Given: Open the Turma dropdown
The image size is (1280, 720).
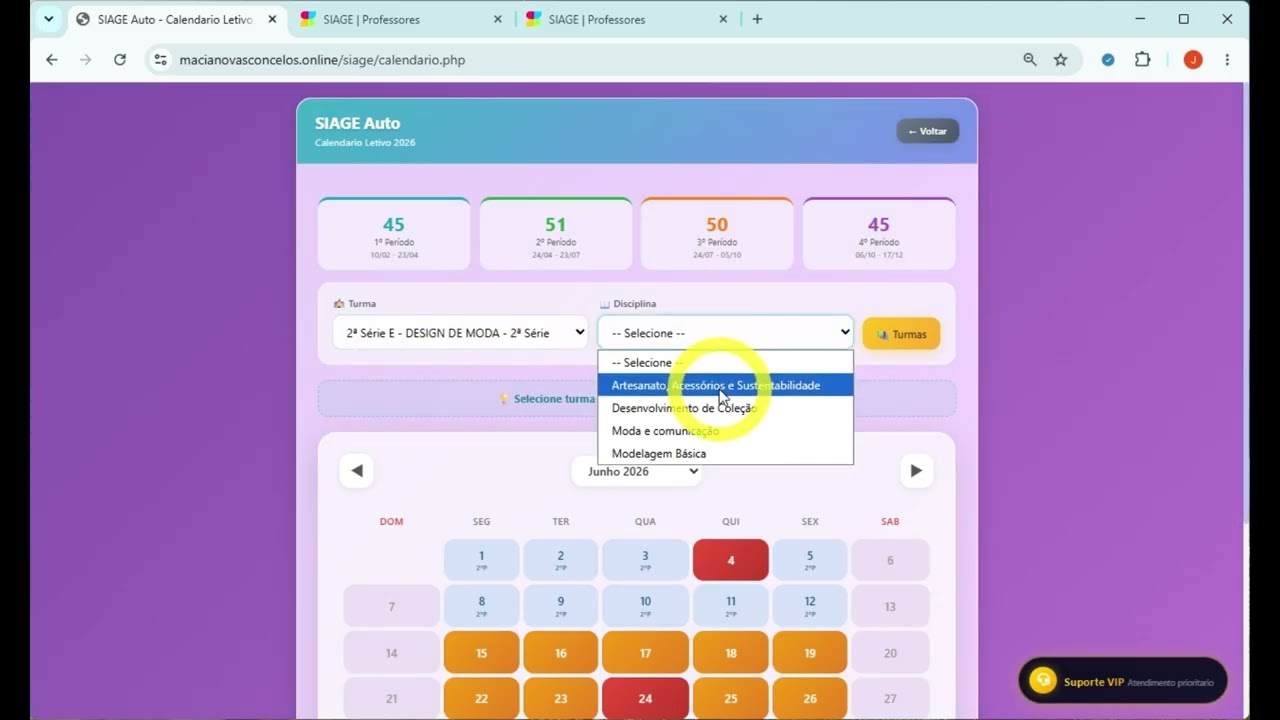Looking at the screenshot, I should 460,333.
